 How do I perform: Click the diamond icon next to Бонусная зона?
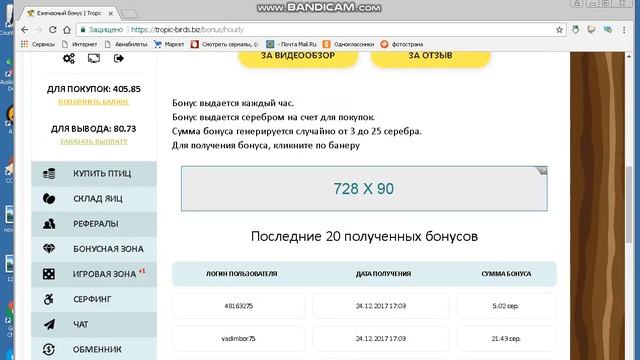click(x=49, y=249)
